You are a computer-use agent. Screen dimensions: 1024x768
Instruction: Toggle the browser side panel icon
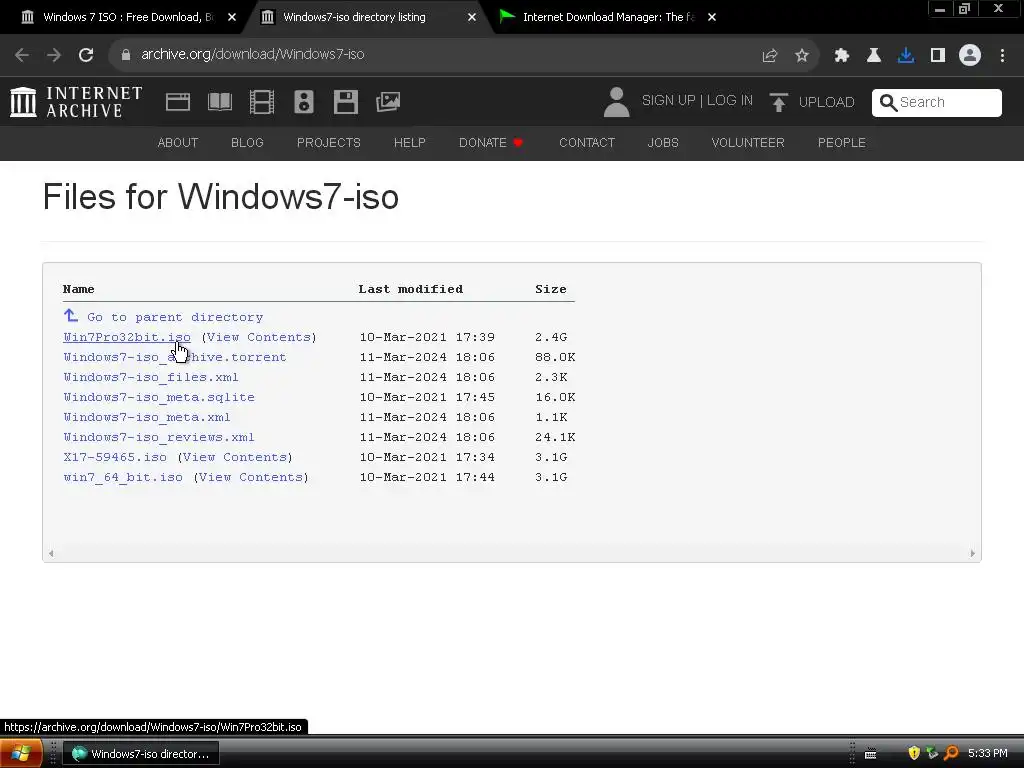[938, 55]
